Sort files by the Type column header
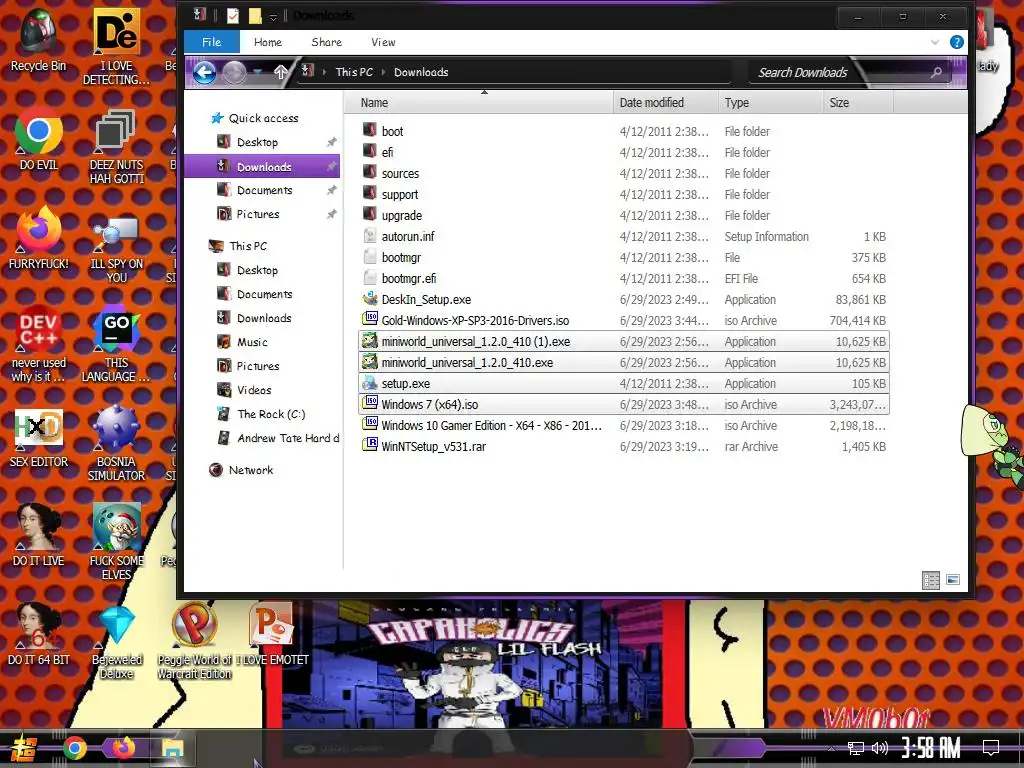Image resolution: width=1024 pixels, height=768 pixels. (x=770, y=103)
